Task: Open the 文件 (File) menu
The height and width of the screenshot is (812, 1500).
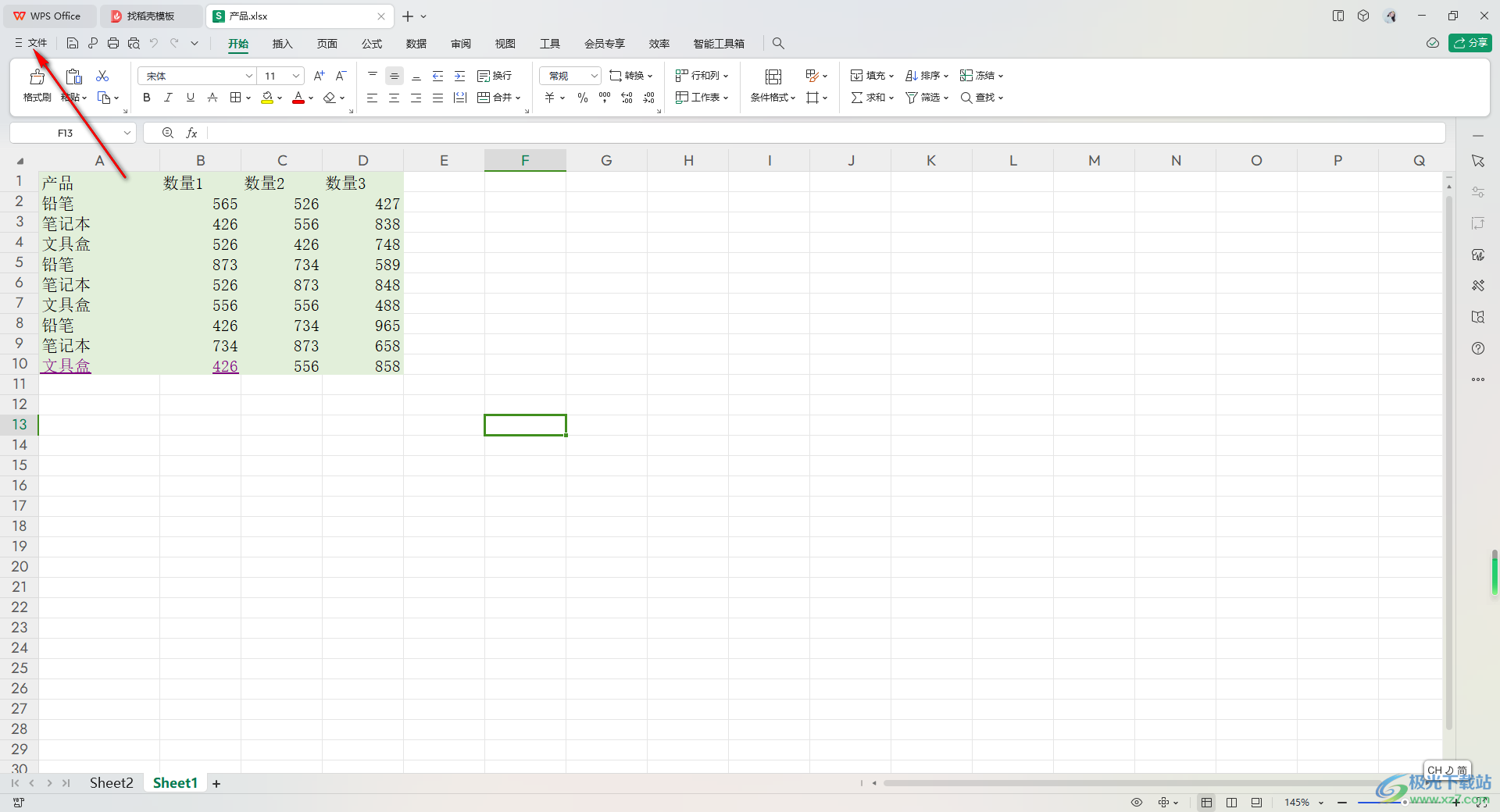Action: point(31,44)
